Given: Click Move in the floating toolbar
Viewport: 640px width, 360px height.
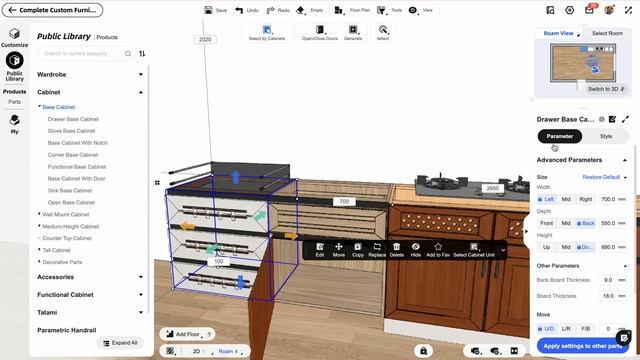Looking at the screenshot, I should [x=338, y=250].
